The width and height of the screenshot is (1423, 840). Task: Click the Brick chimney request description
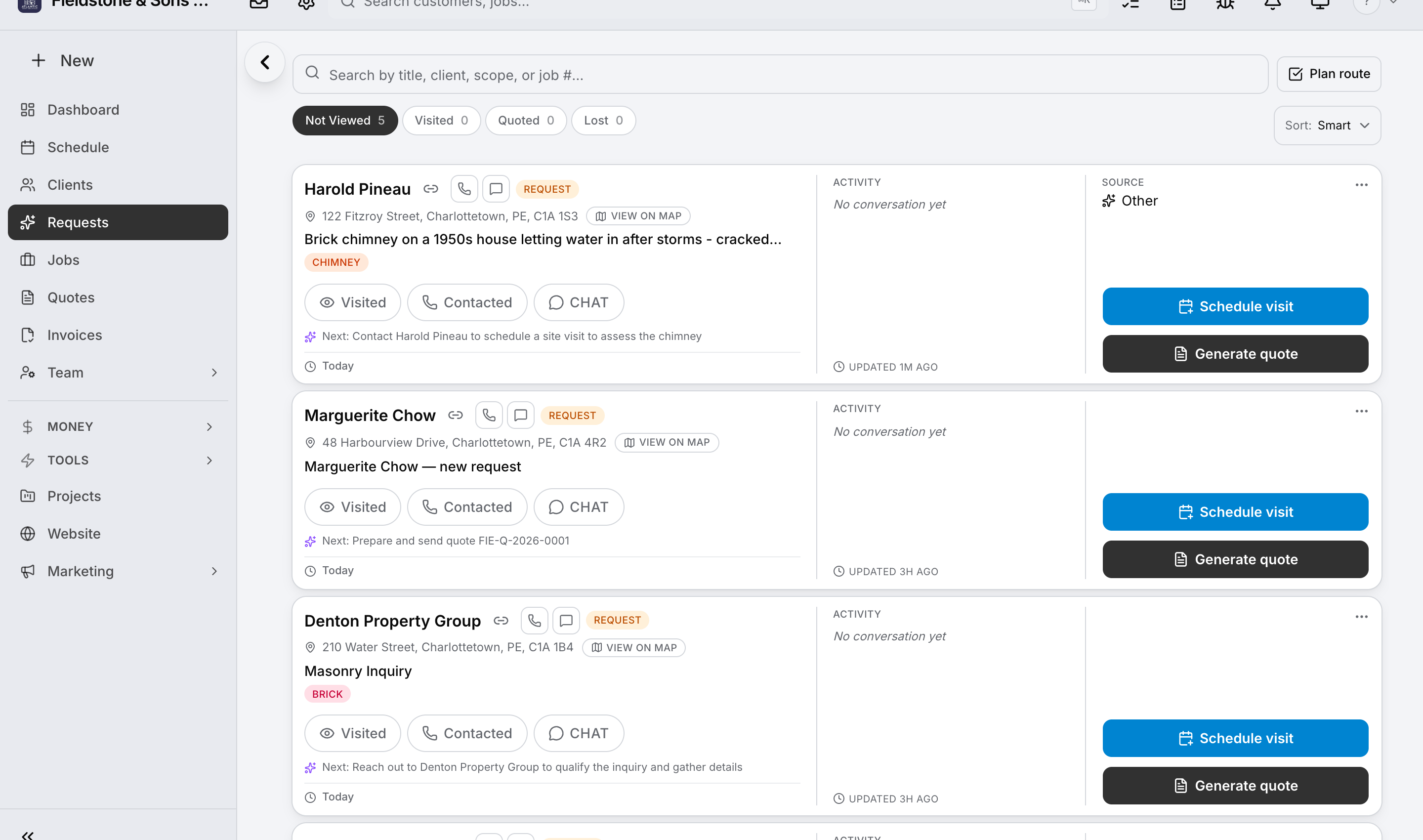tap(542, 240)
